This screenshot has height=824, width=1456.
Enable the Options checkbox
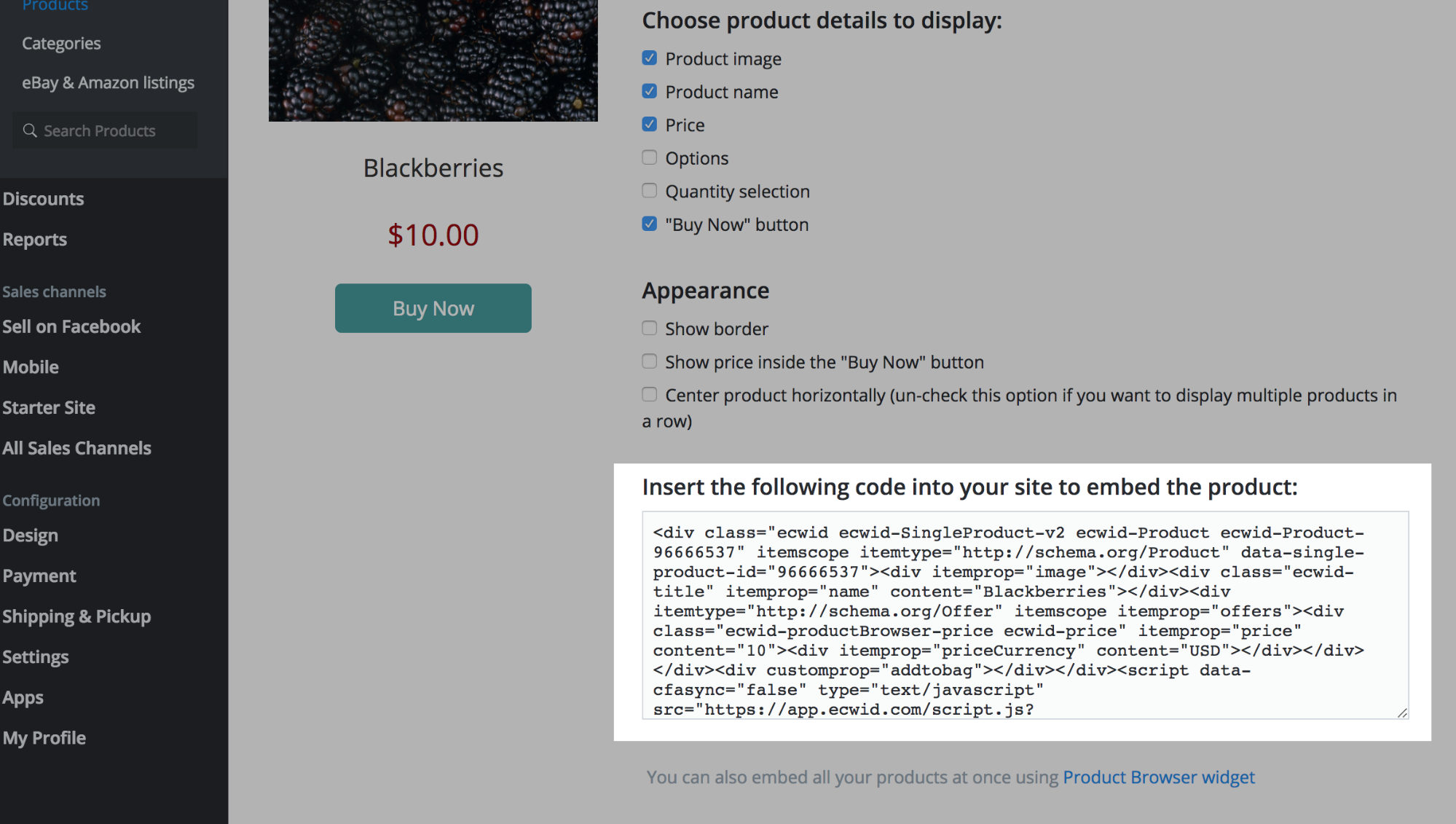pyautogui.click(x=649, y=157)
